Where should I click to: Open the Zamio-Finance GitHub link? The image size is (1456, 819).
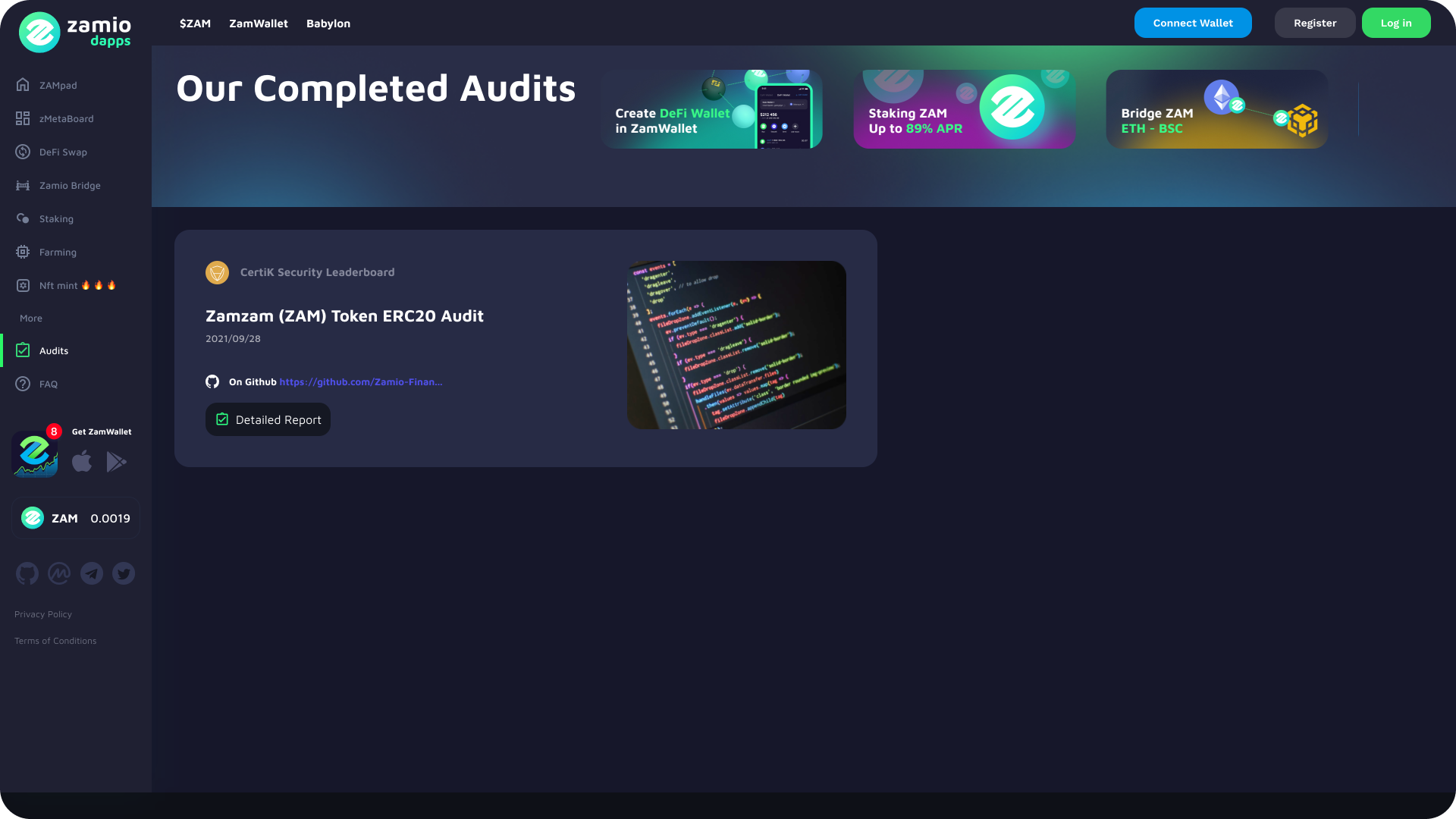coord(360,382)
